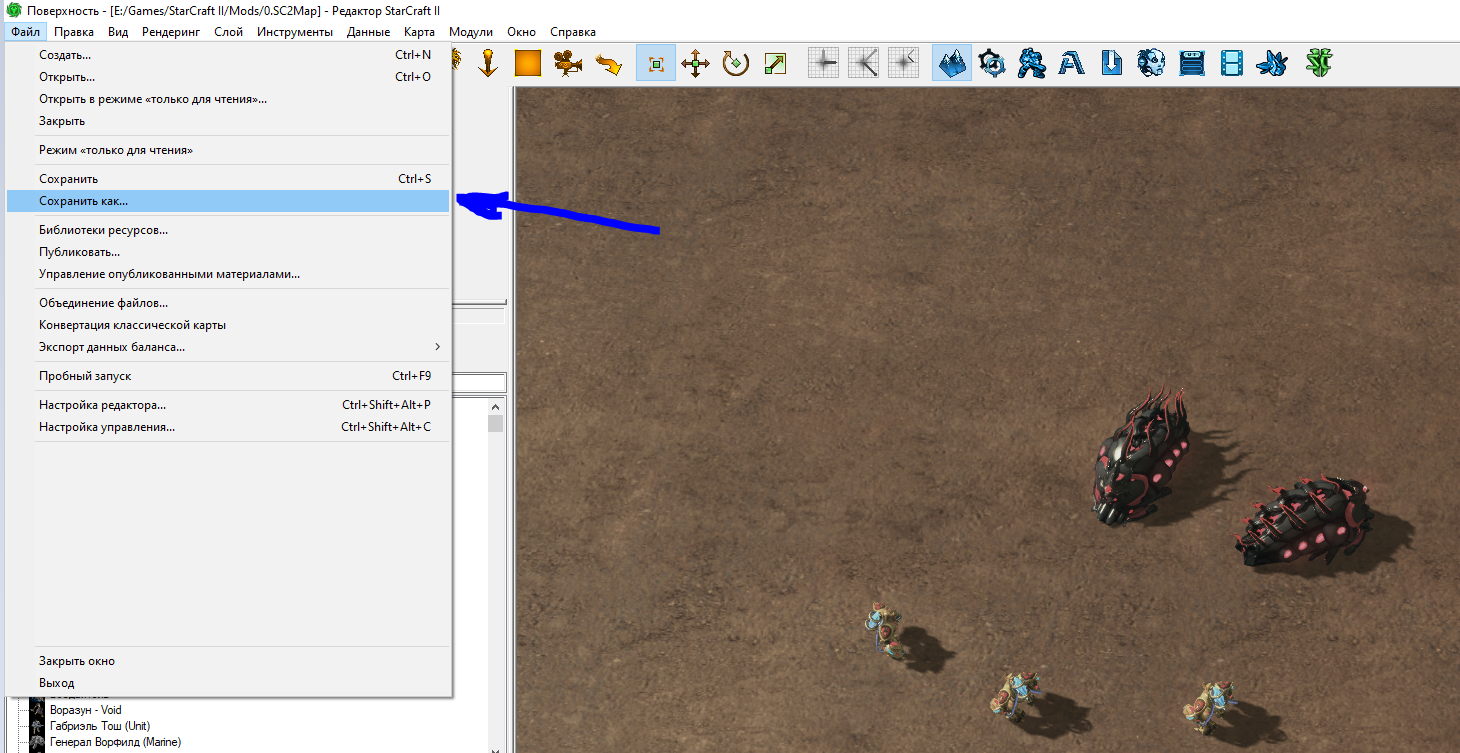
Task: Choose Конвертация классической карты
Action: click(x=228, y=325)
